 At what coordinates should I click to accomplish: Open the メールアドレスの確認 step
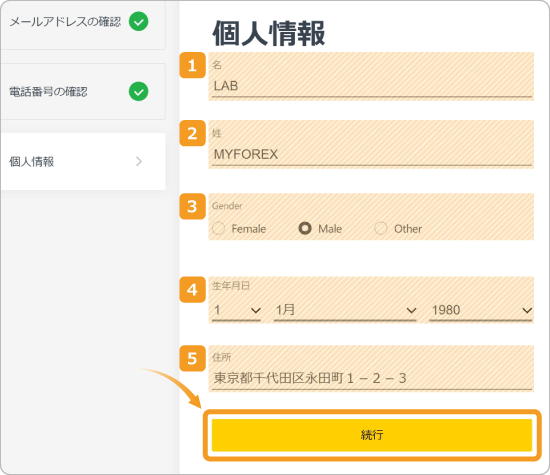[x=83, y=25]
